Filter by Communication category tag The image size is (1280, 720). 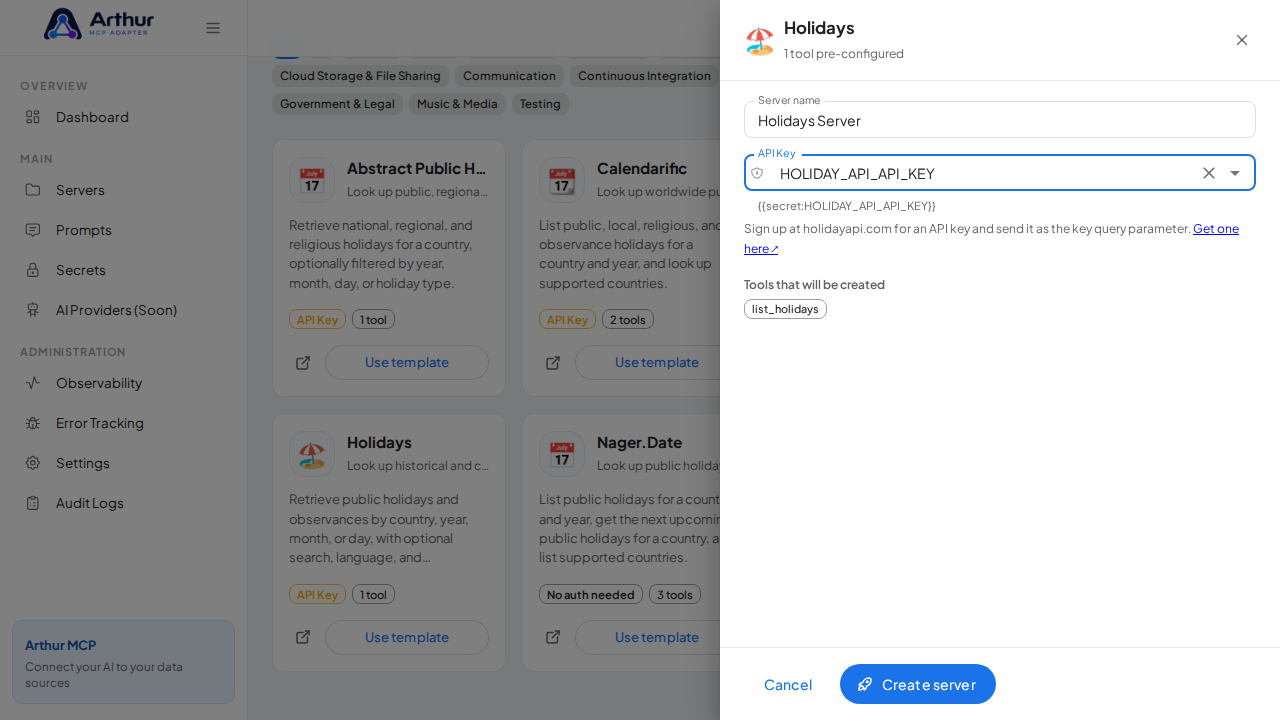click(x=509, y=76)
